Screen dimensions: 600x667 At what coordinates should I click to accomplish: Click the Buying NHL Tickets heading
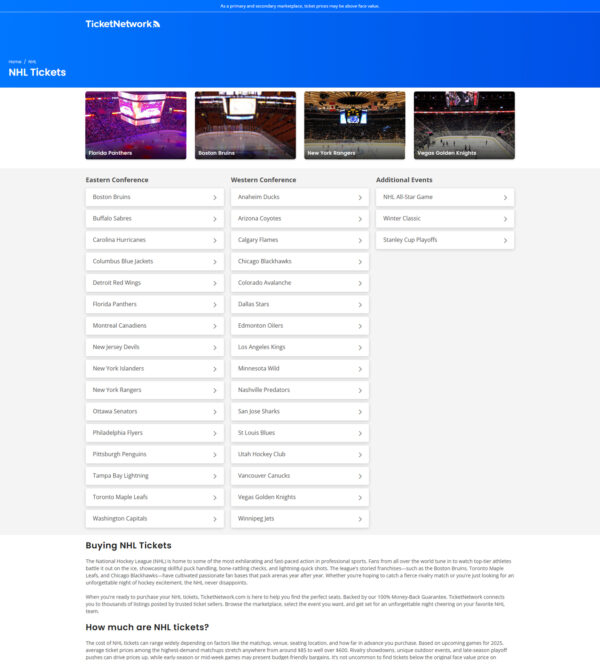tap(129, 545)
